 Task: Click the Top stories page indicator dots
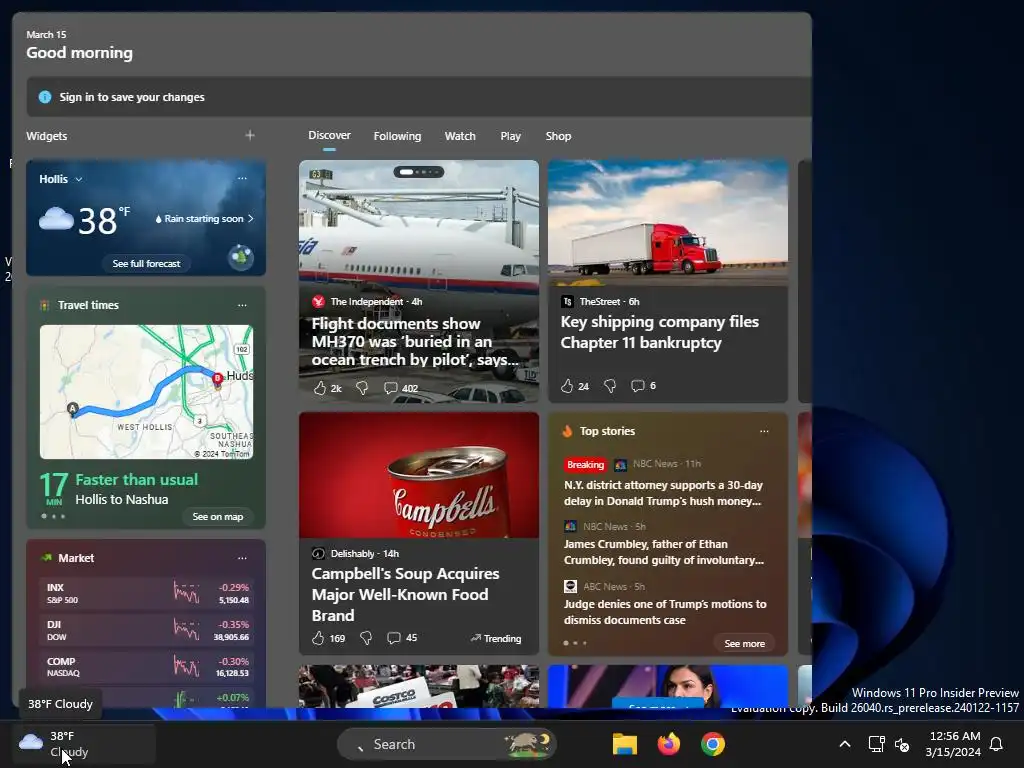[x=575, y=643]
